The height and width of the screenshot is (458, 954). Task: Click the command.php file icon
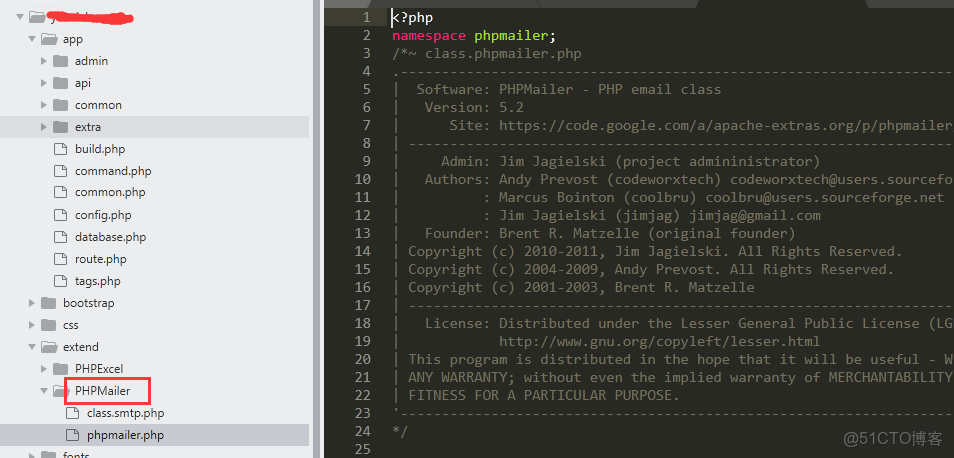click(60, 171)
